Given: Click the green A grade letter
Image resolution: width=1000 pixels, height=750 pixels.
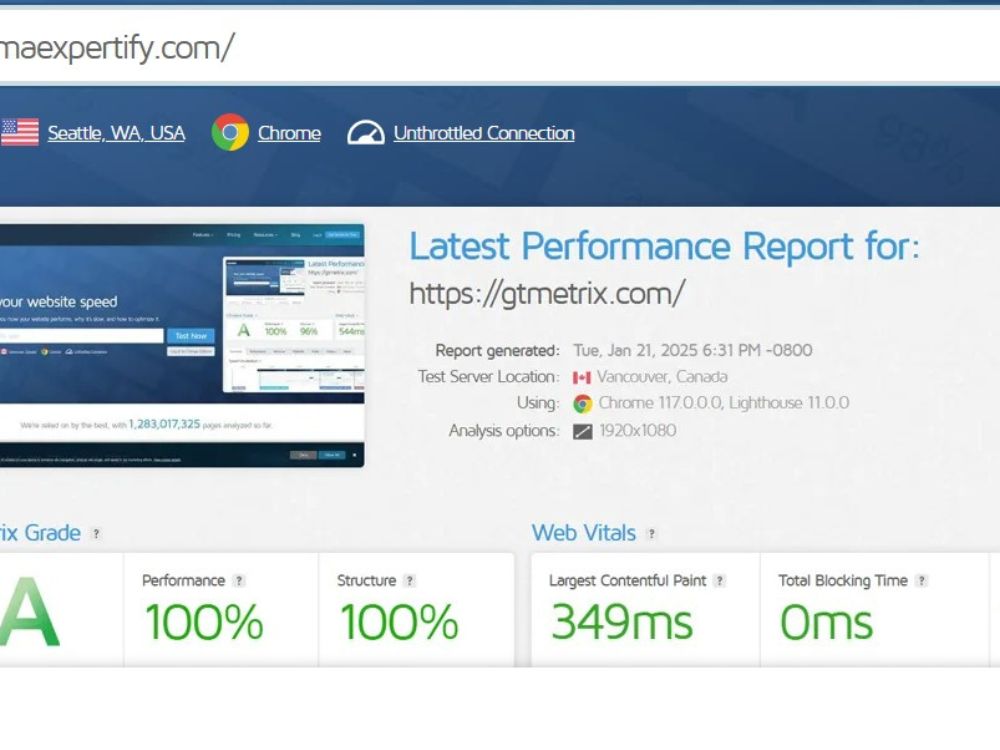Looking at the screenshot, I should [29, 612].
